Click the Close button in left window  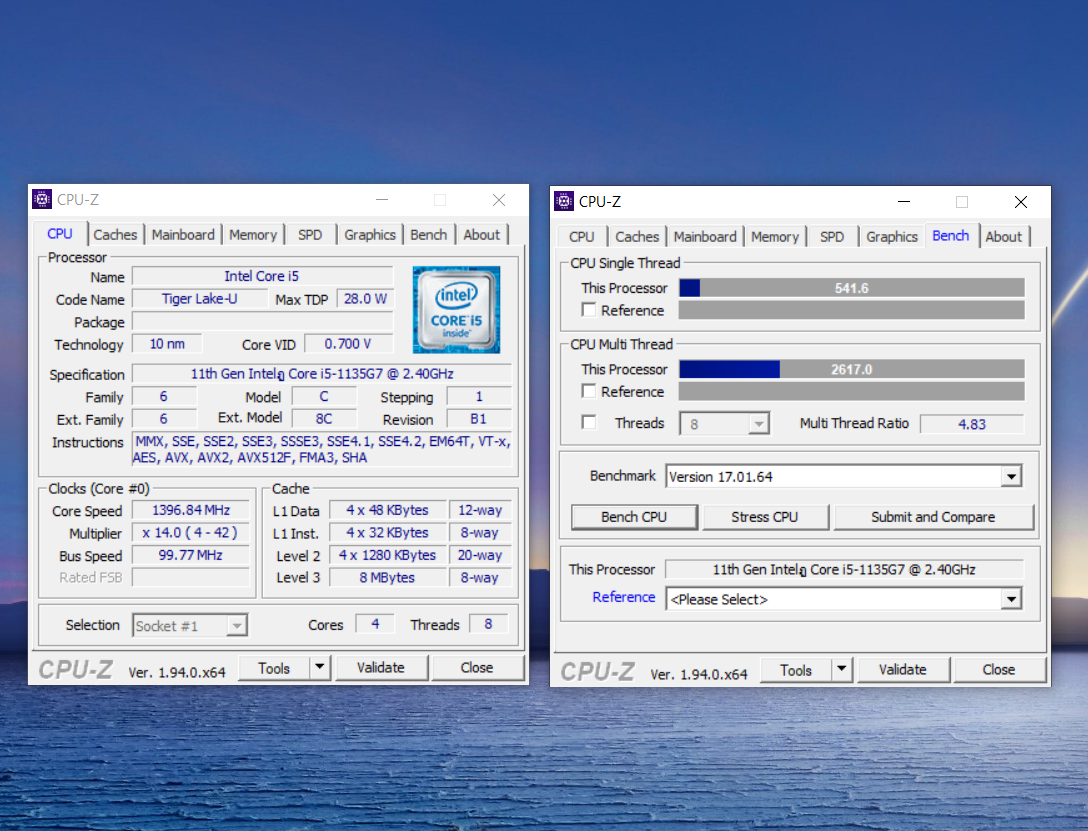click(x=477, y=667)
